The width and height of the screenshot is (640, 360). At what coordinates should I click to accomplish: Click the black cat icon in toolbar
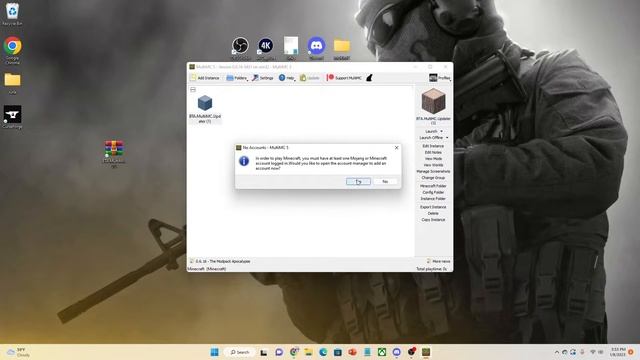pos(369,78)
